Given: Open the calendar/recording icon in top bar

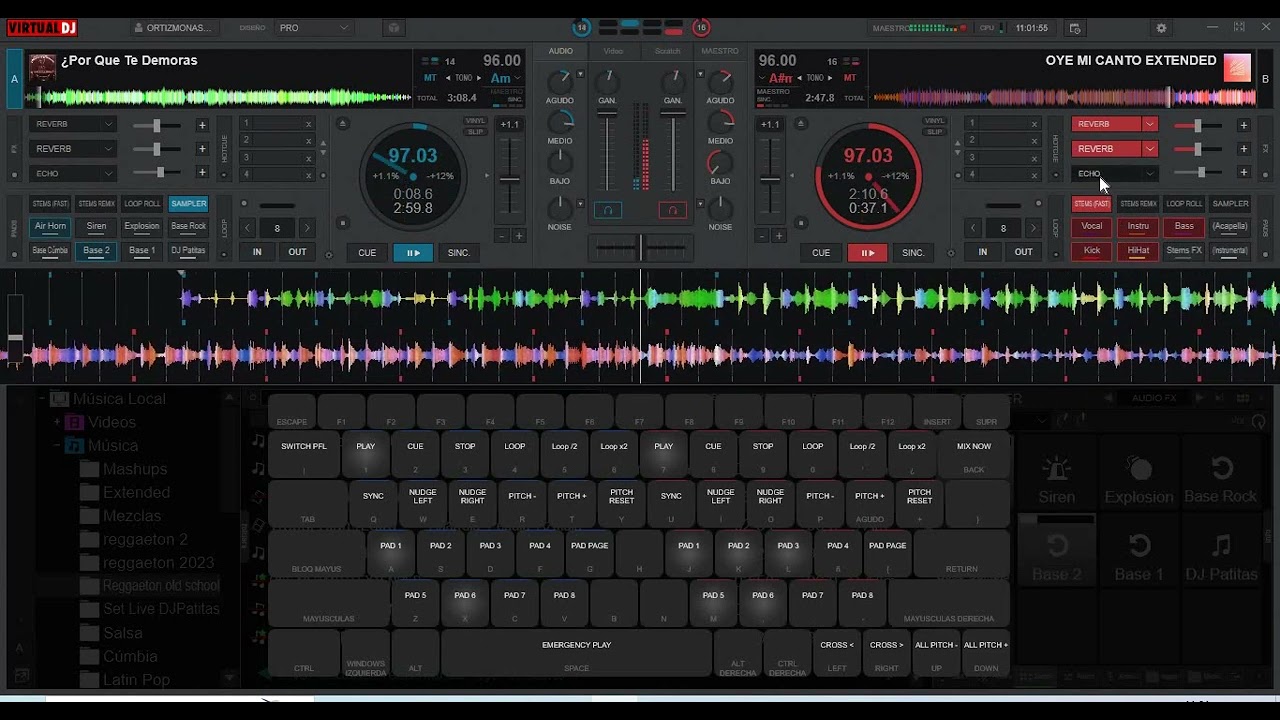Looking at the screenshot, I should tap(1075, 28).
